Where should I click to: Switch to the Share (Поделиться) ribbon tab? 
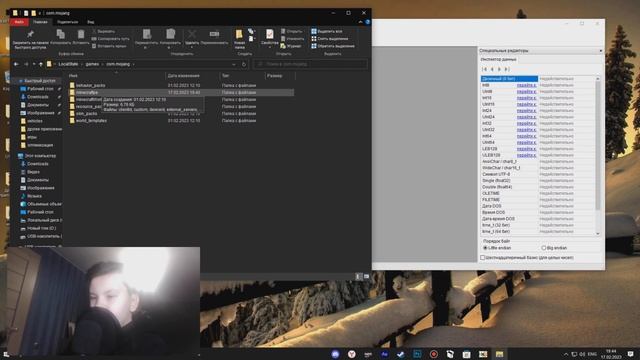67,22
